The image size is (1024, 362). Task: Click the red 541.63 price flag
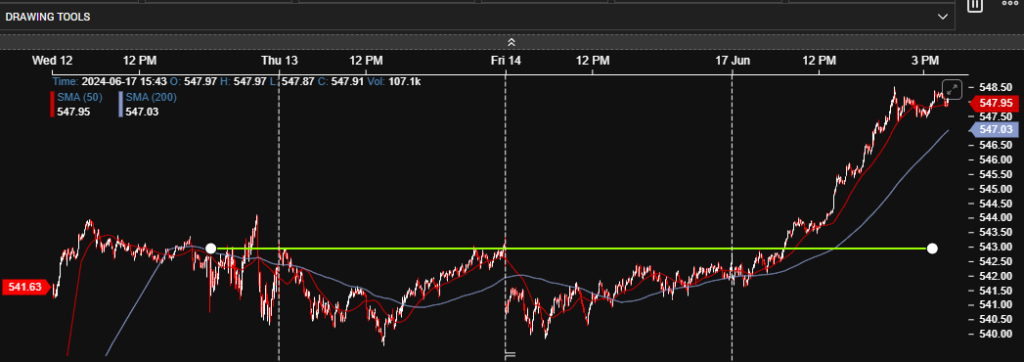tap(26, 287)
